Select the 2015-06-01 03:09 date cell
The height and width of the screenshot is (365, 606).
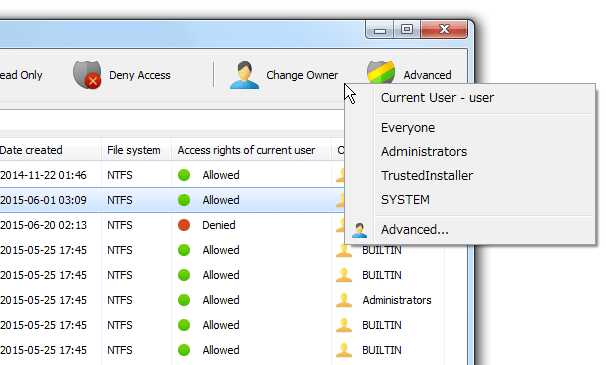(43, 200)
